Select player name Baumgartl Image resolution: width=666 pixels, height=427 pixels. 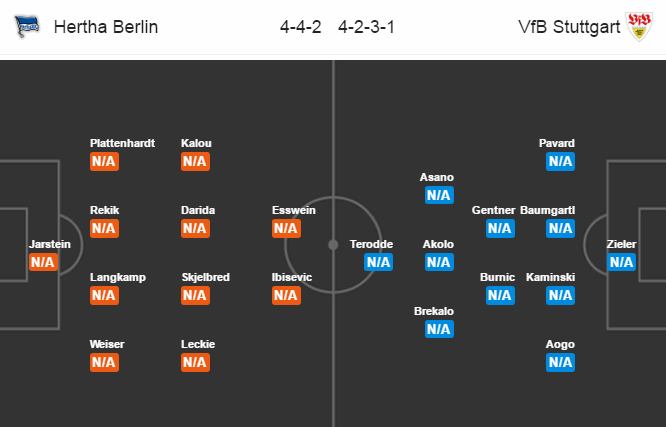pyautogui.click(x=547, y=210)
